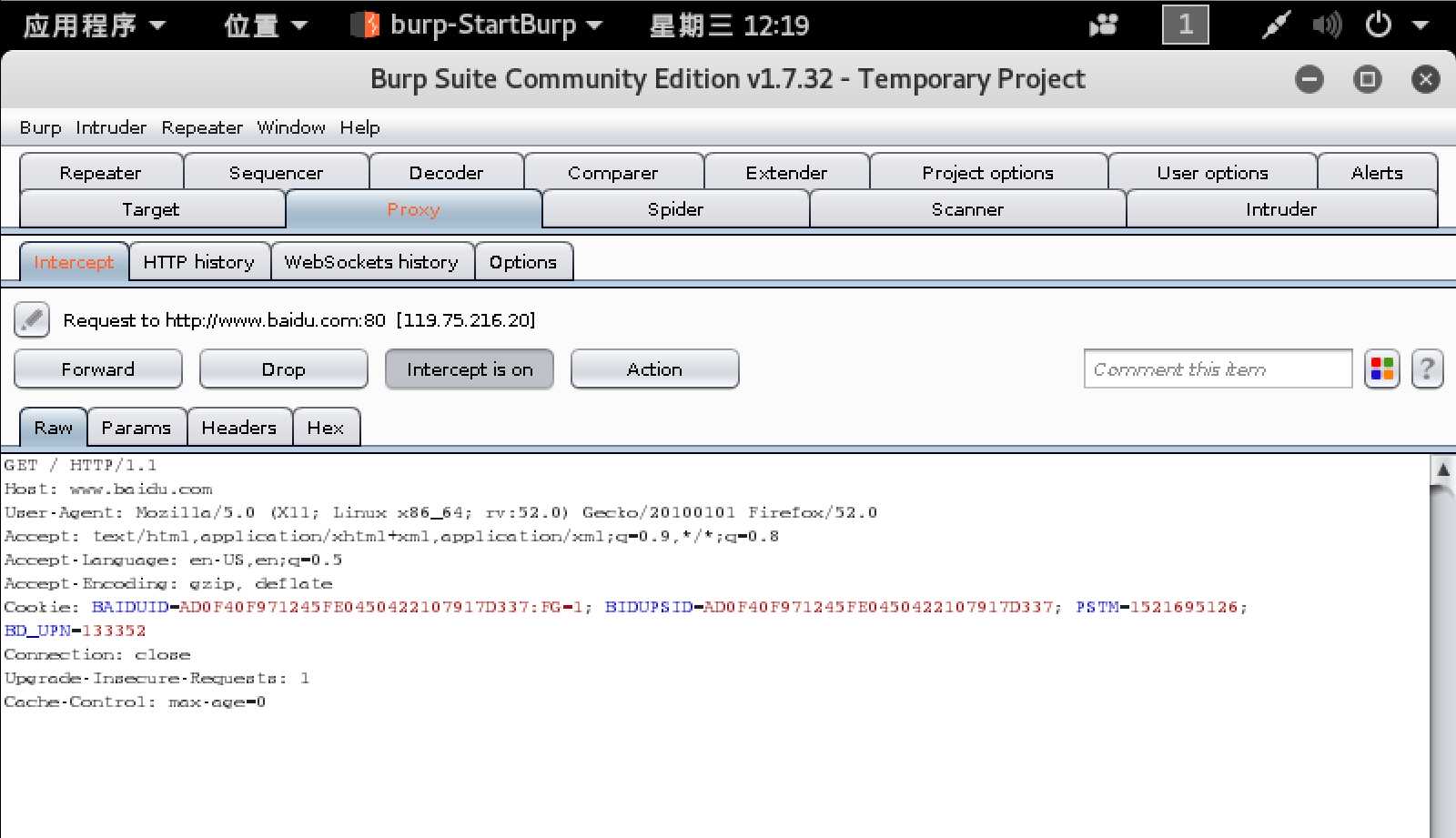Click the 'Connection: close' header line
This screenshot has height=838, width=1456.
(x=97, y=654)
